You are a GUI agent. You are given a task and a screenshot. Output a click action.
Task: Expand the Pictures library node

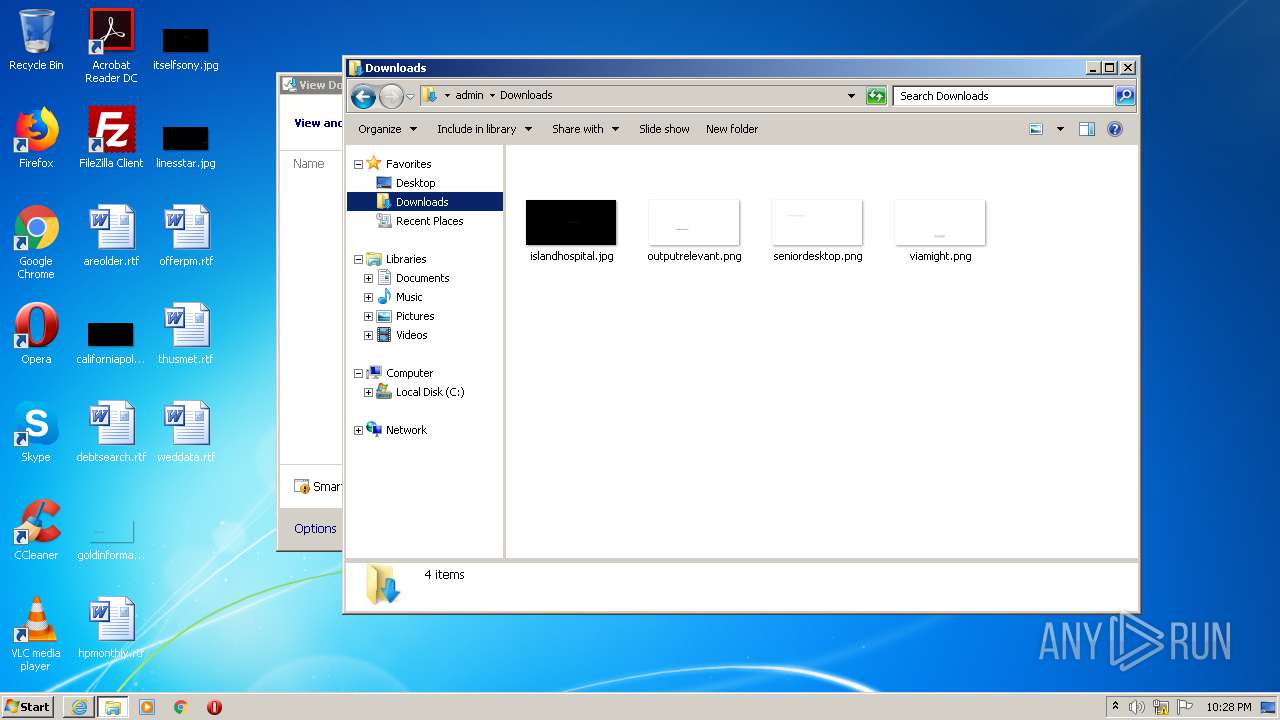point(368,316)
